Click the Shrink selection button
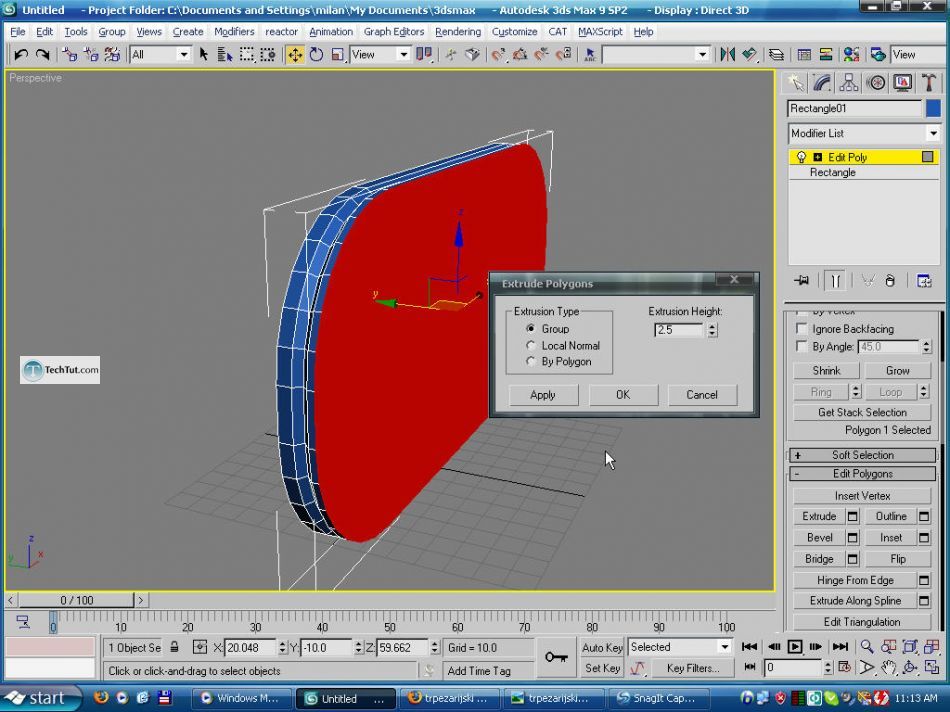The width and height of the screenshot is (950, 712). pyautogui.click(x=826, y=370)
